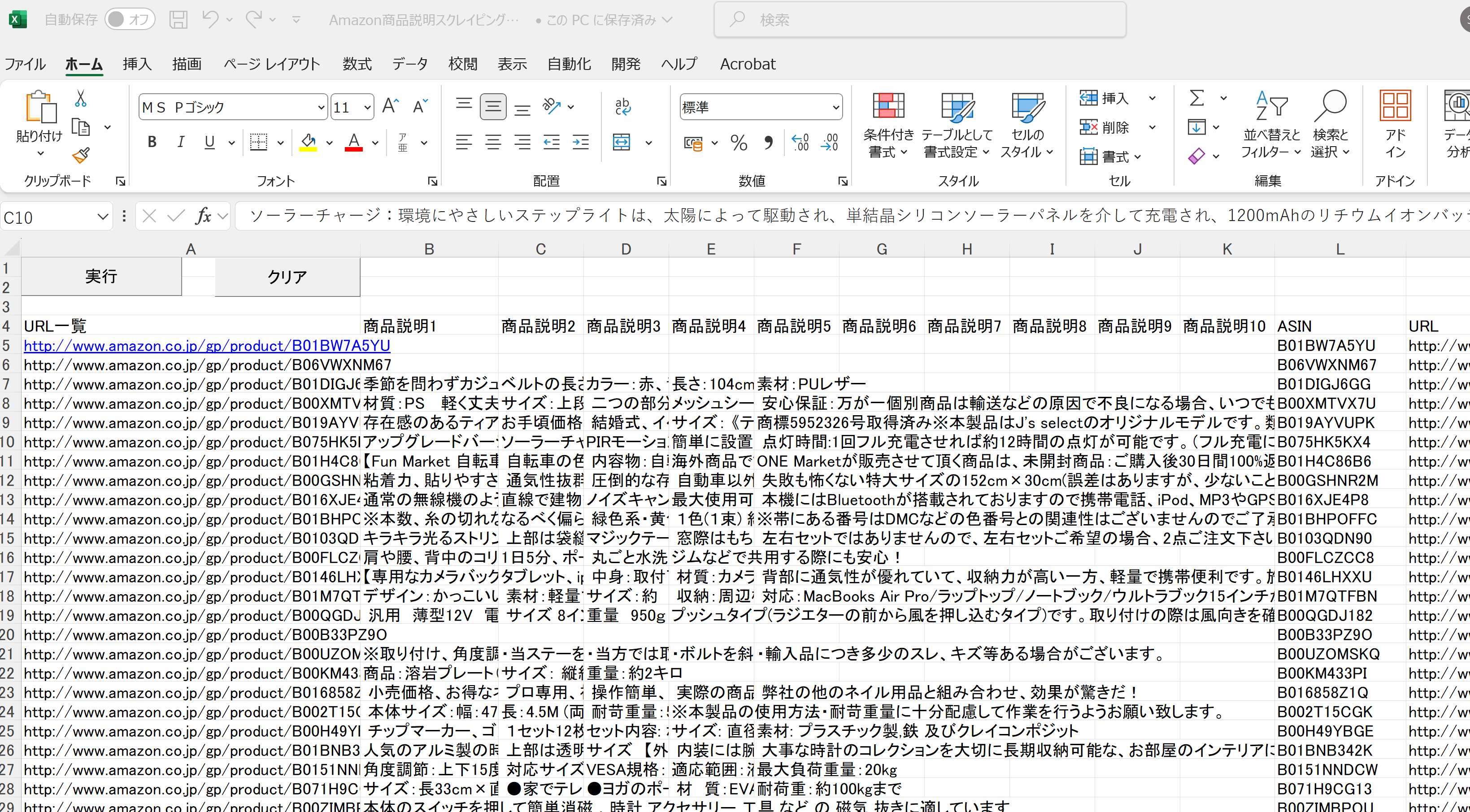Merge and center cells icon

coord(622,142)
